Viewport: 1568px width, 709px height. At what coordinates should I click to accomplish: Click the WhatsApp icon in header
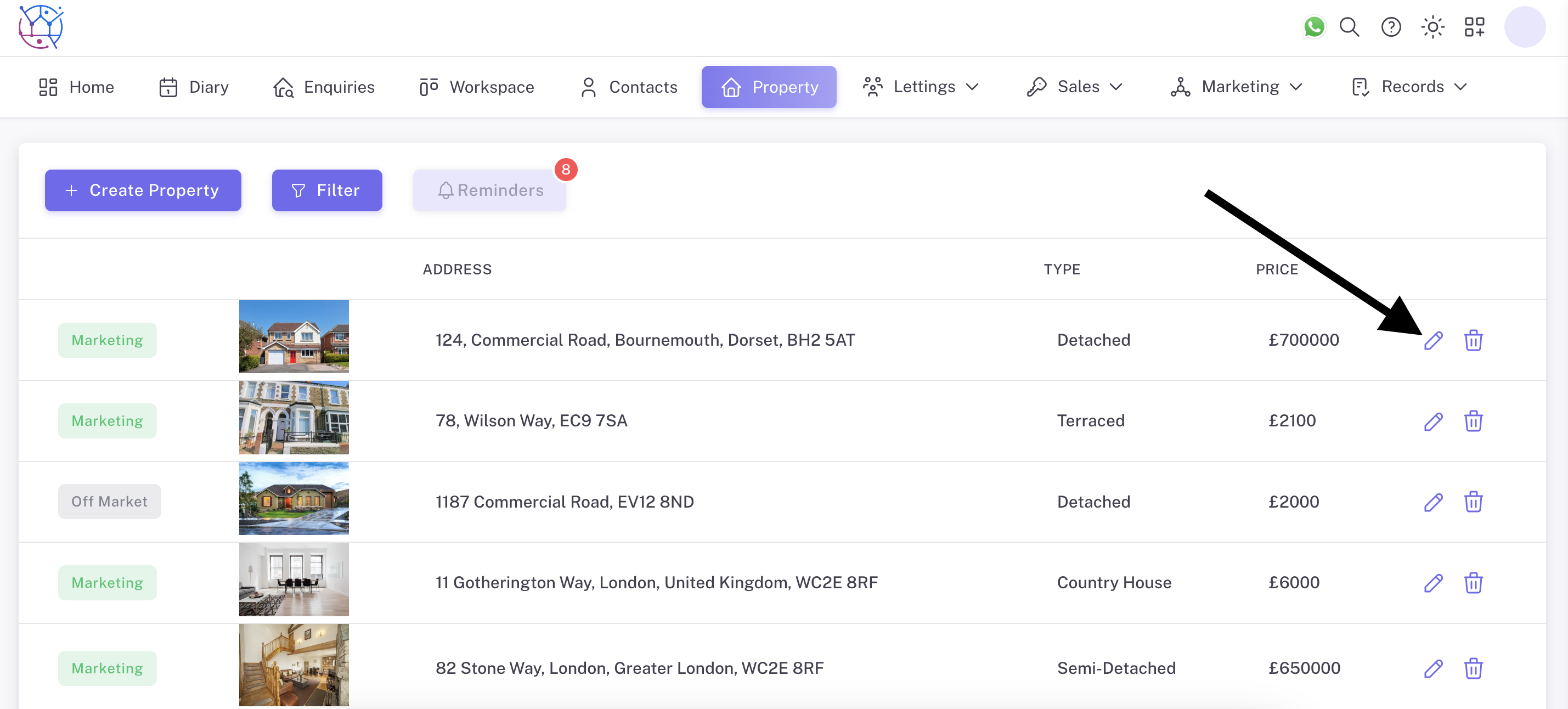tap(1313, 27)
